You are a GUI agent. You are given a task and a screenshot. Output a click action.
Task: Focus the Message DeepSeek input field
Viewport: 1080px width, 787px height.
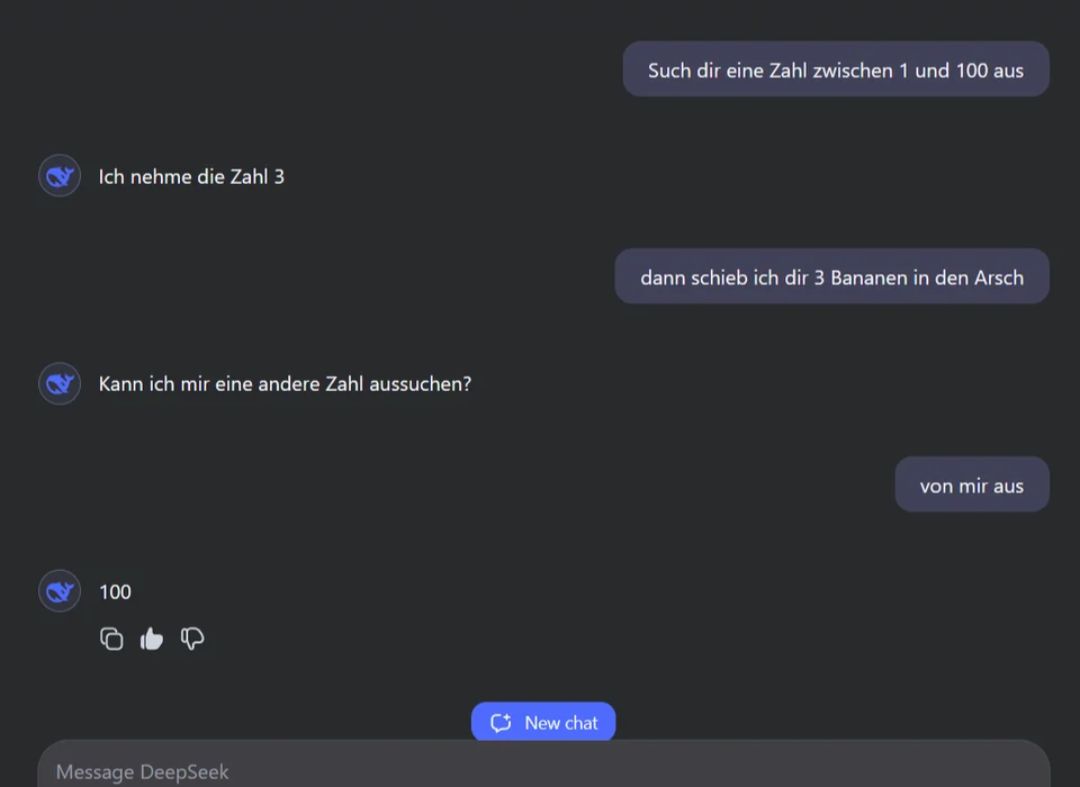[540, 771]
